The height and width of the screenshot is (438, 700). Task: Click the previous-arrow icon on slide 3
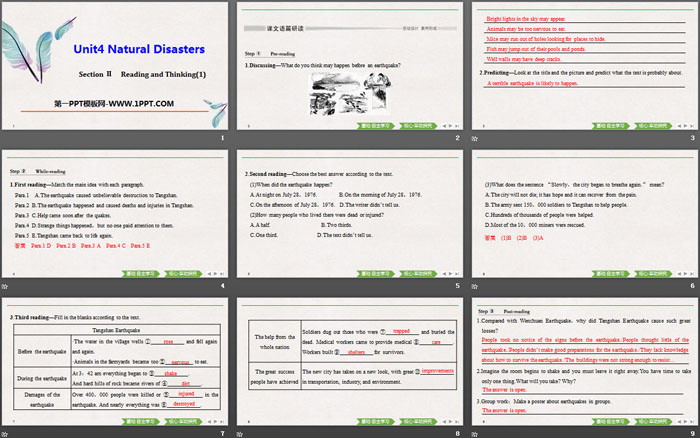pos(679,126)
